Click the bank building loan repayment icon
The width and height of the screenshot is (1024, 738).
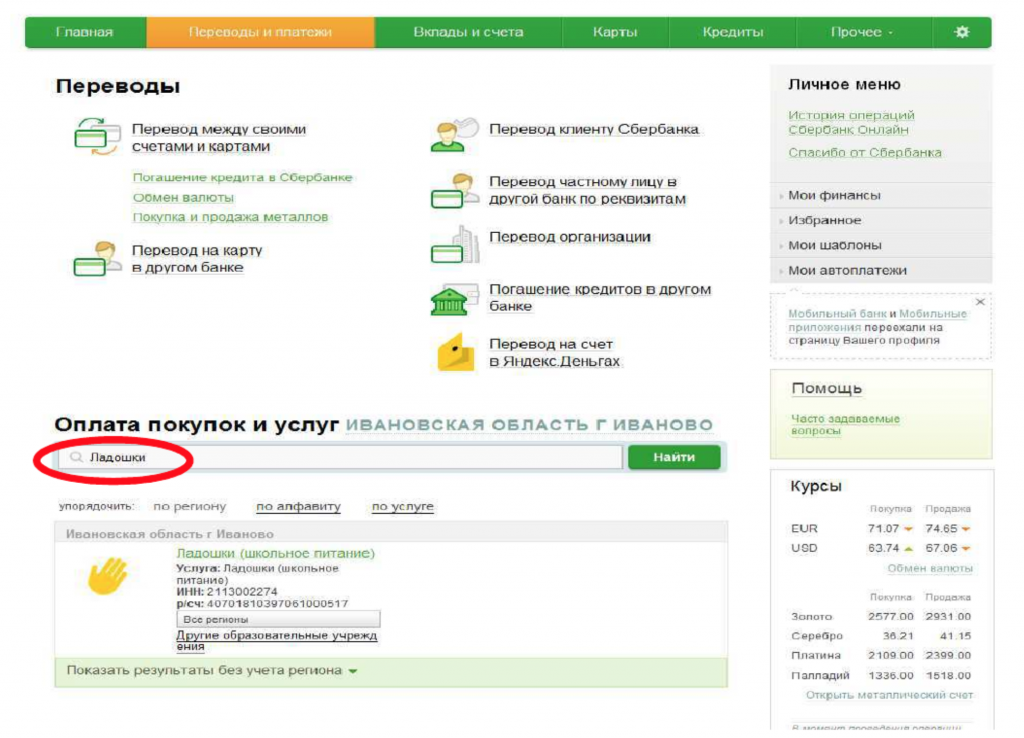(x=454, y=300)
